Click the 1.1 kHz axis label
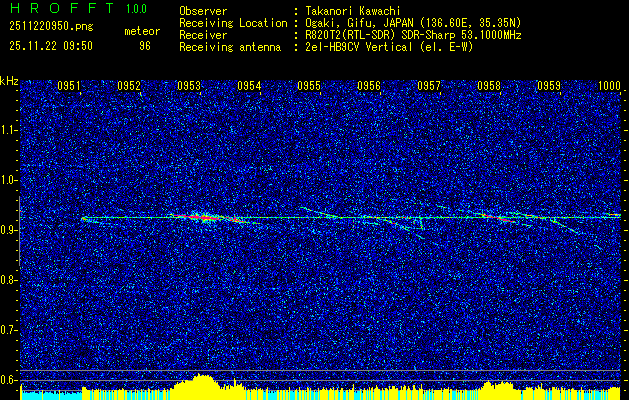629x400 pixels. [8, 130]
